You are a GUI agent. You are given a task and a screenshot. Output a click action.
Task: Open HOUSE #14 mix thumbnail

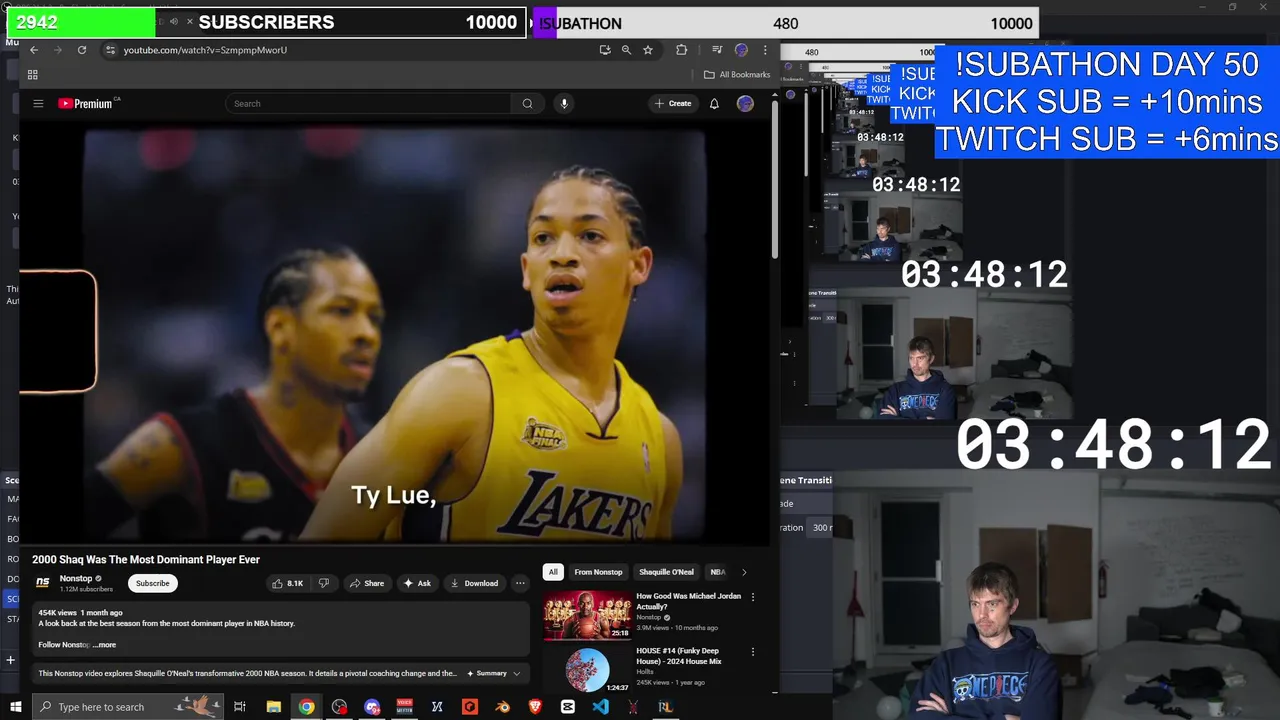pyautogui.click(x=587, y=671)
